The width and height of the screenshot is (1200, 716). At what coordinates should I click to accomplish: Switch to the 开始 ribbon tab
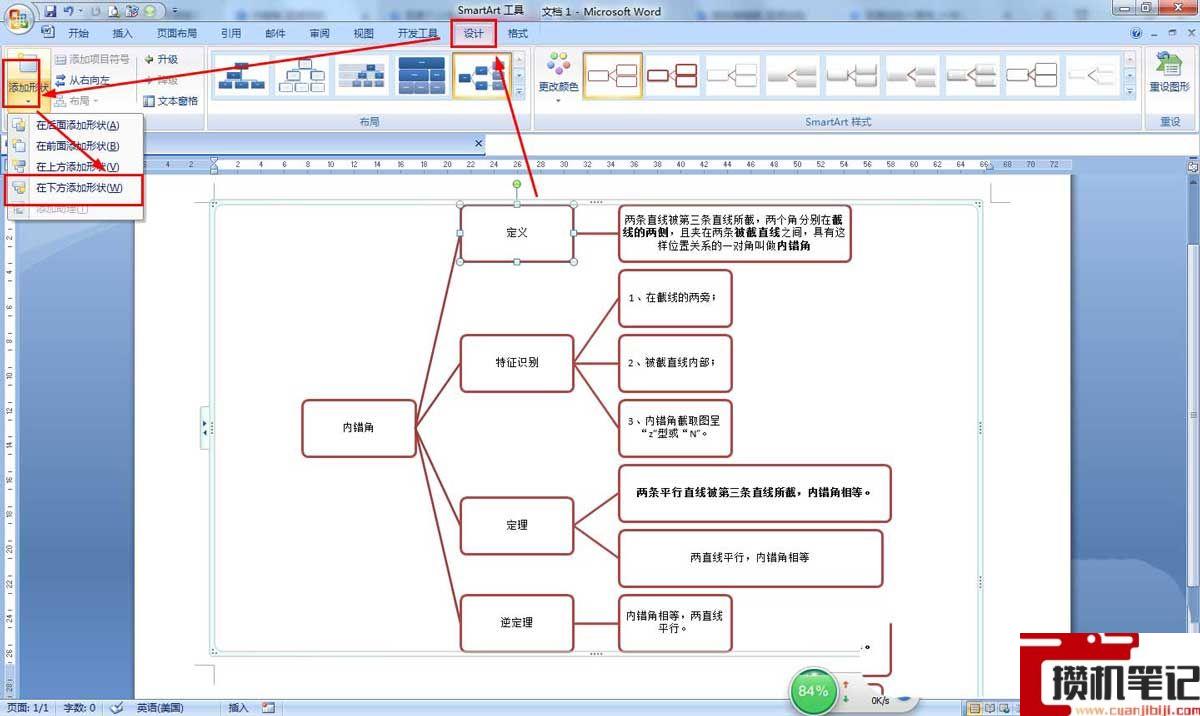point(78,33)
